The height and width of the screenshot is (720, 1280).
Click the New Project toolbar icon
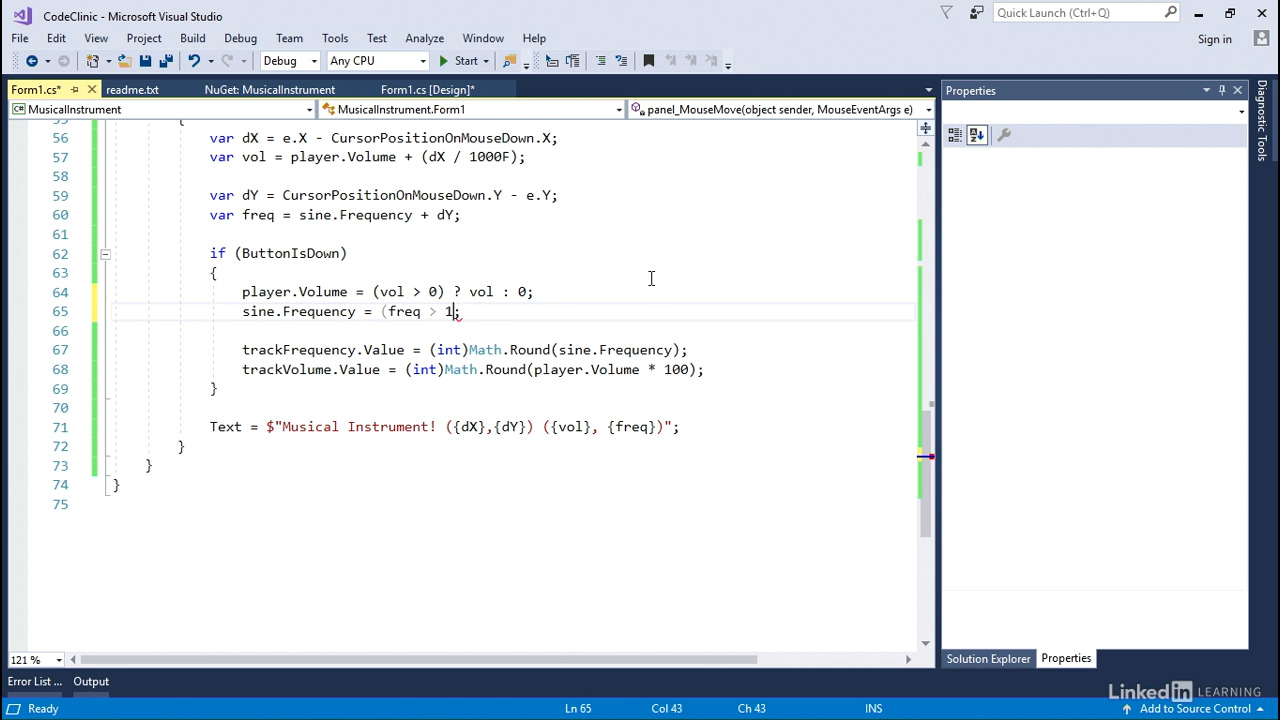click(93, 61)
